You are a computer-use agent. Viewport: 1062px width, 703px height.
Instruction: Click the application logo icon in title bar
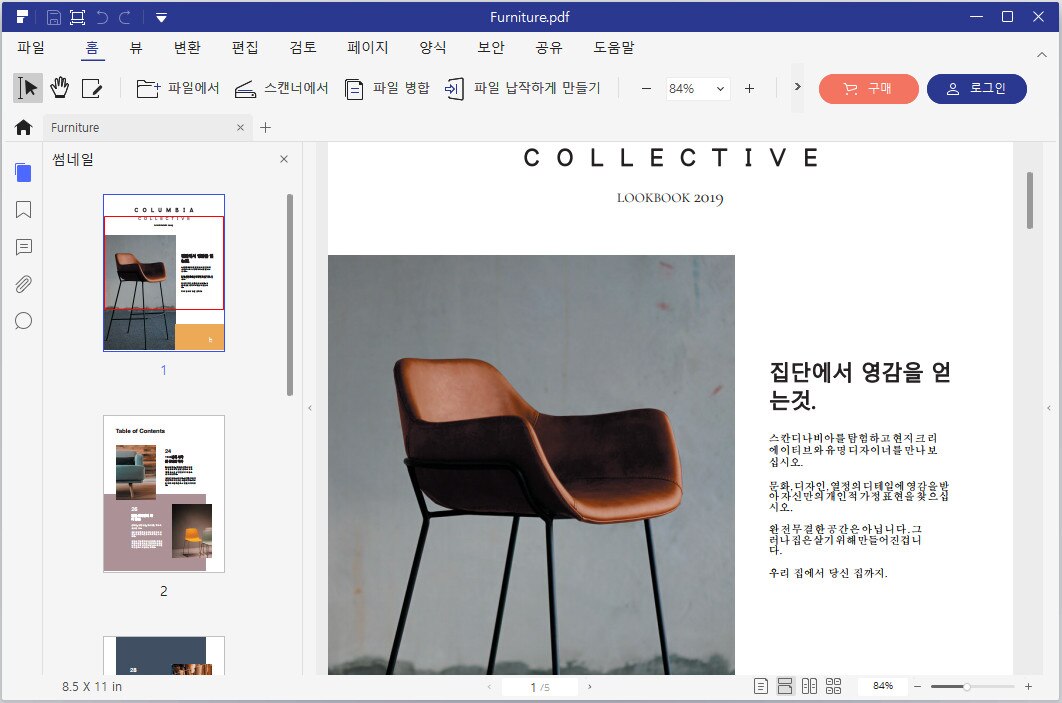22,17
